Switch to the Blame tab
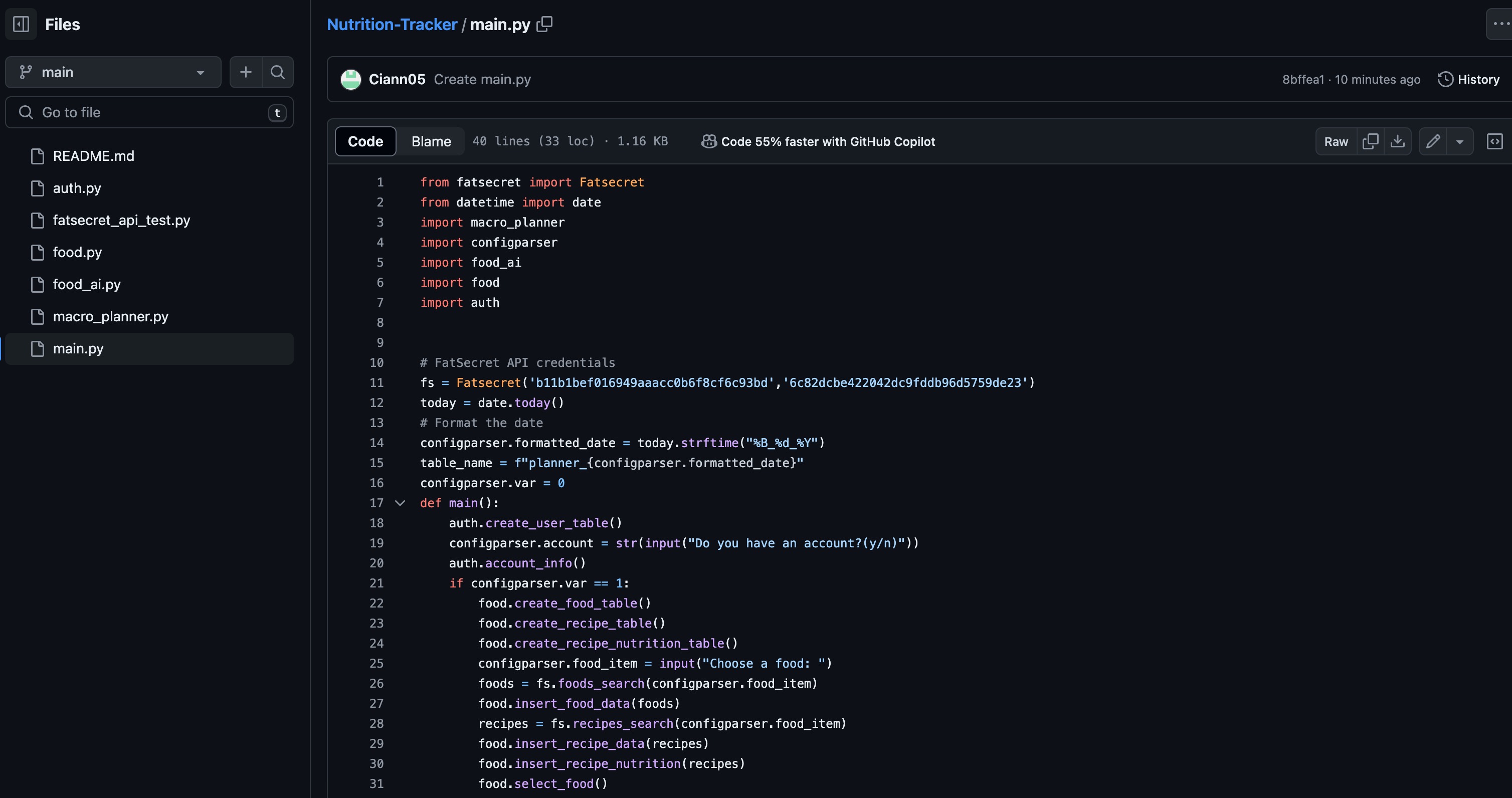 tap(431, 141)
